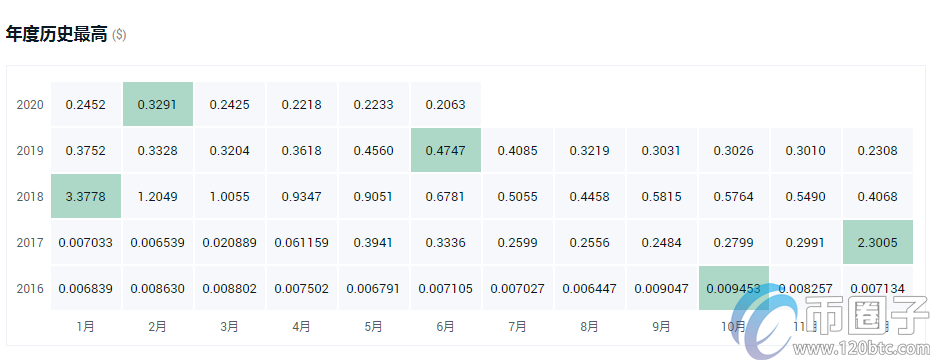Click the 0.2063 cell for June 2020
The width and height of the screenshot is (930, 360).
[445, 104]
